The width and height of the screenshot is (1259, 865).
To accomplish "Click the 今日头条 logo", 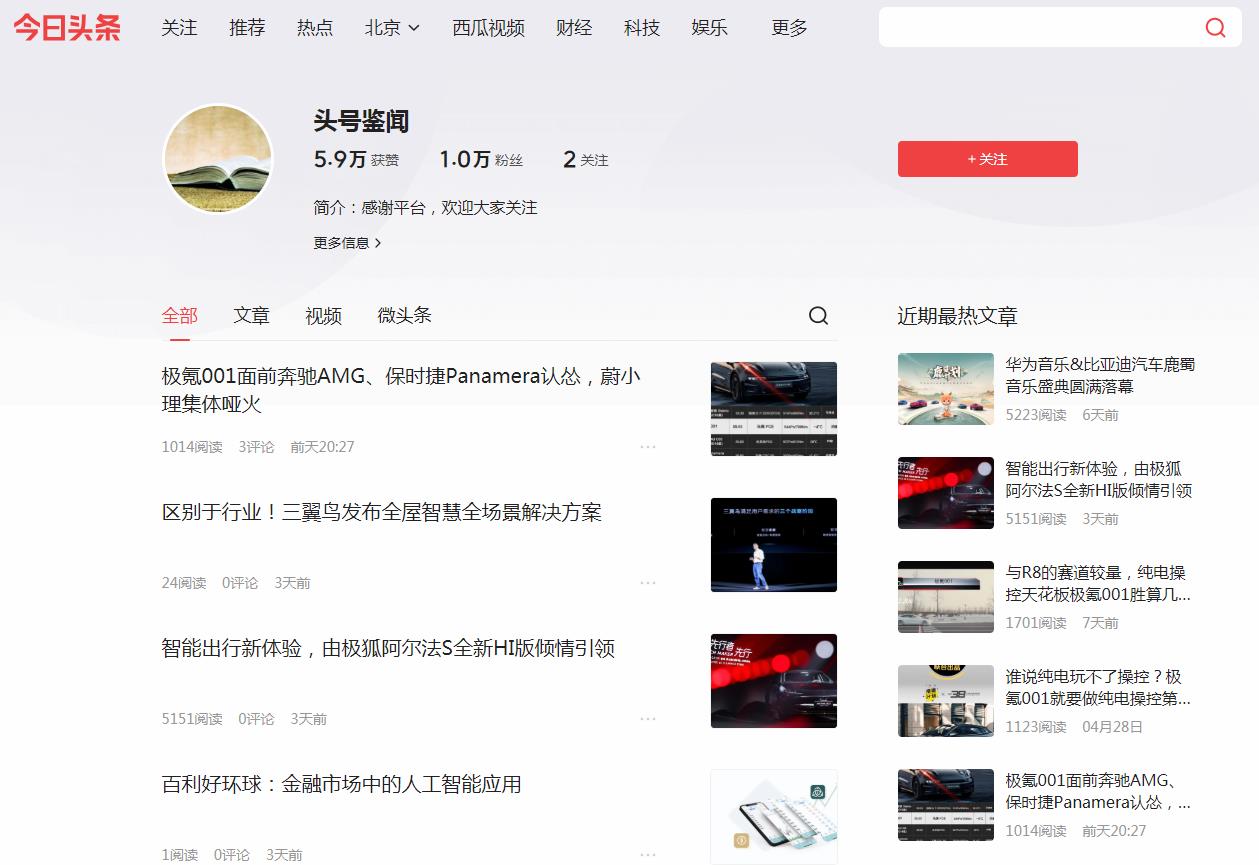I will pyautogui.click(x=67, y=28).
